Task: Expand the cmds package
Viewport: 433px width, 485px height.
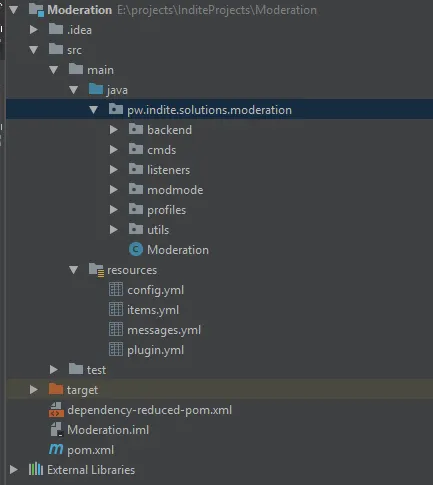Action: point(114,150)
